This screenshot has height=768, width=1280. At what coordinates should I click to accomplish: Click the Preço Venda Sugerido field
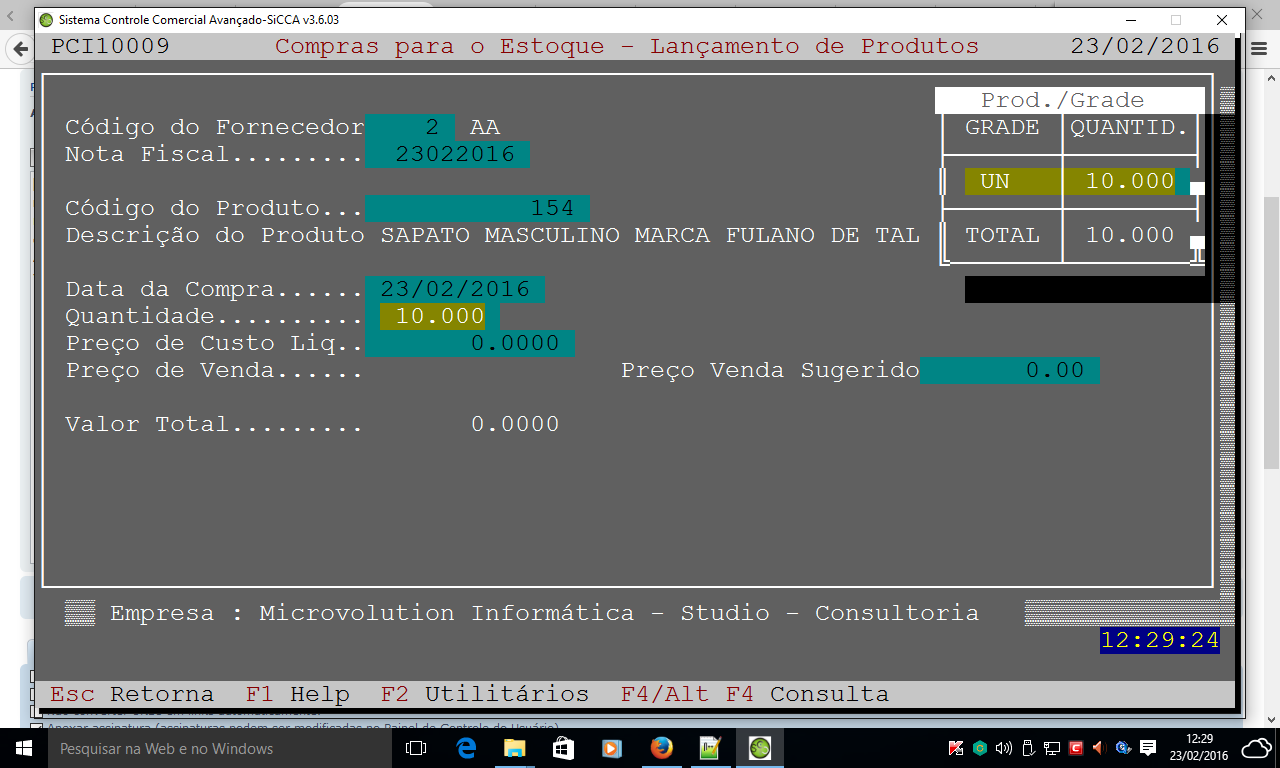(1009, 370)
